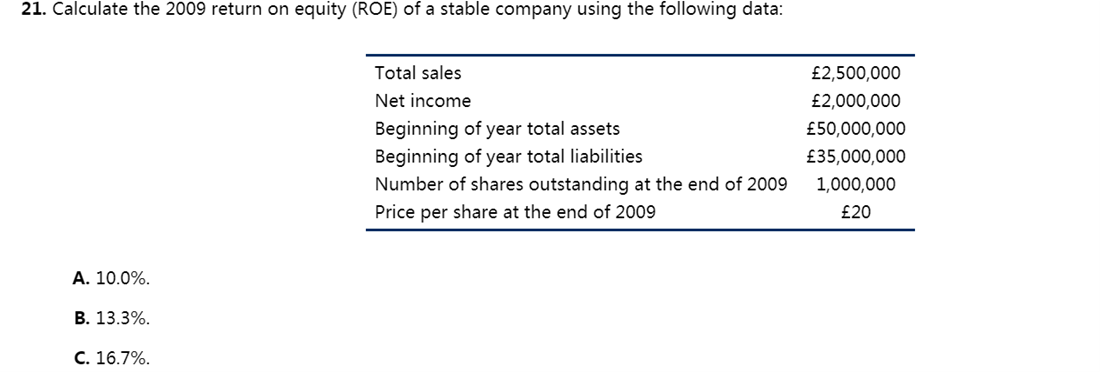Click the 'Net income' row label
The image size is (1100, 372).
click(423, 100)
